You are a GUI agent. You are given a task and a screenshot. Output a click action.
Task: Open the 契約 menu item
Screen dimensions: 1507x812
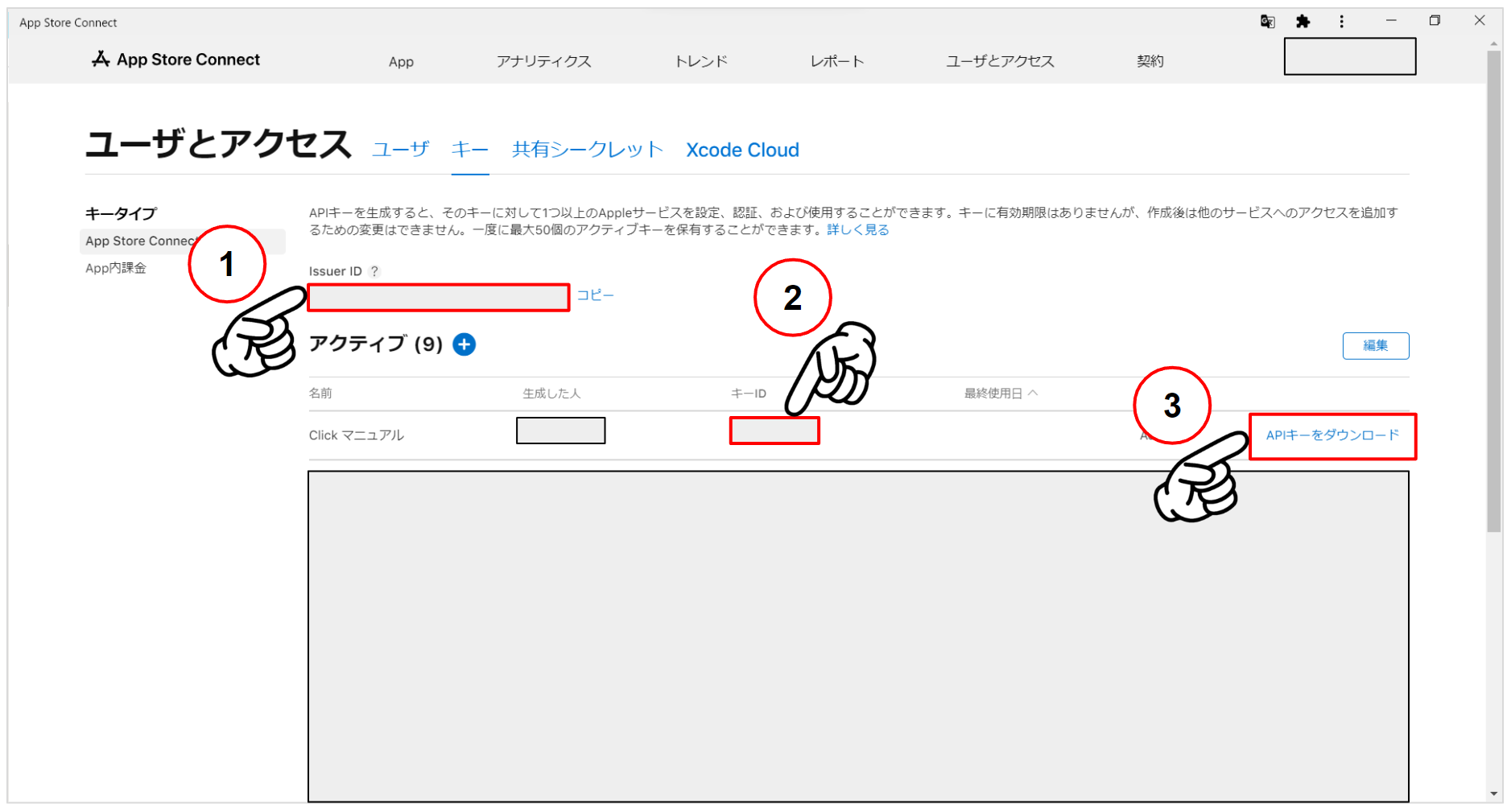pyautogui.click(x=1150, y=61)
